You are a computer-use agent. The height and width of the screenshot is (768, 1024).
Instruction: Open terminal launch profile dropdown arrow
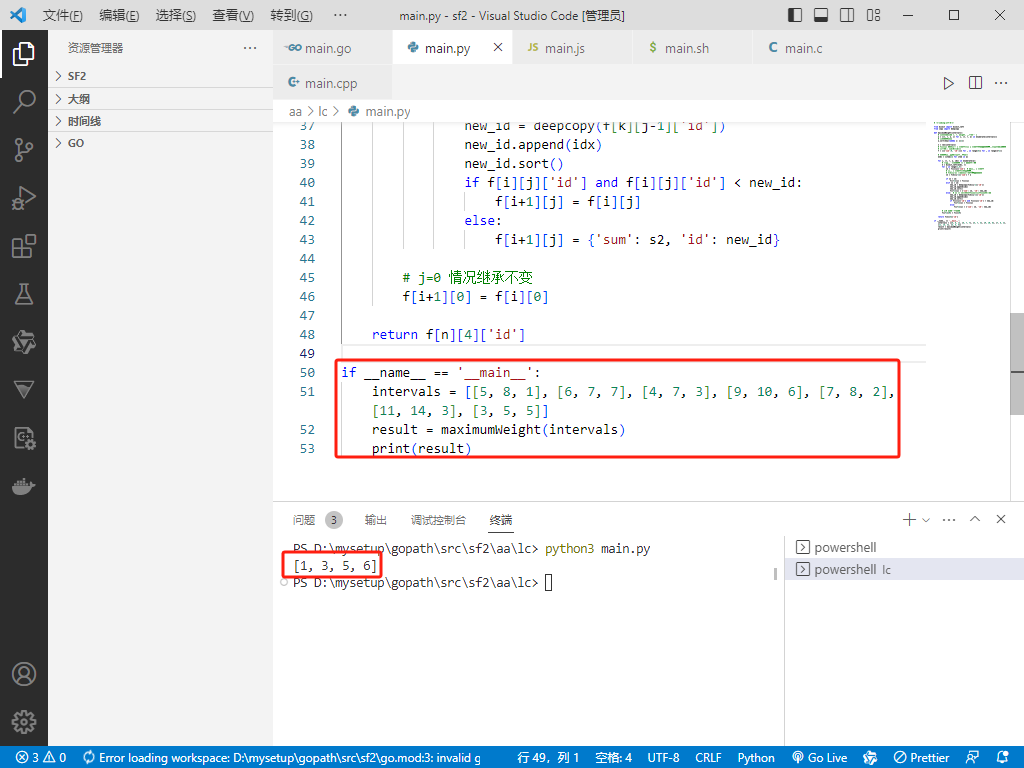point(926,520)
